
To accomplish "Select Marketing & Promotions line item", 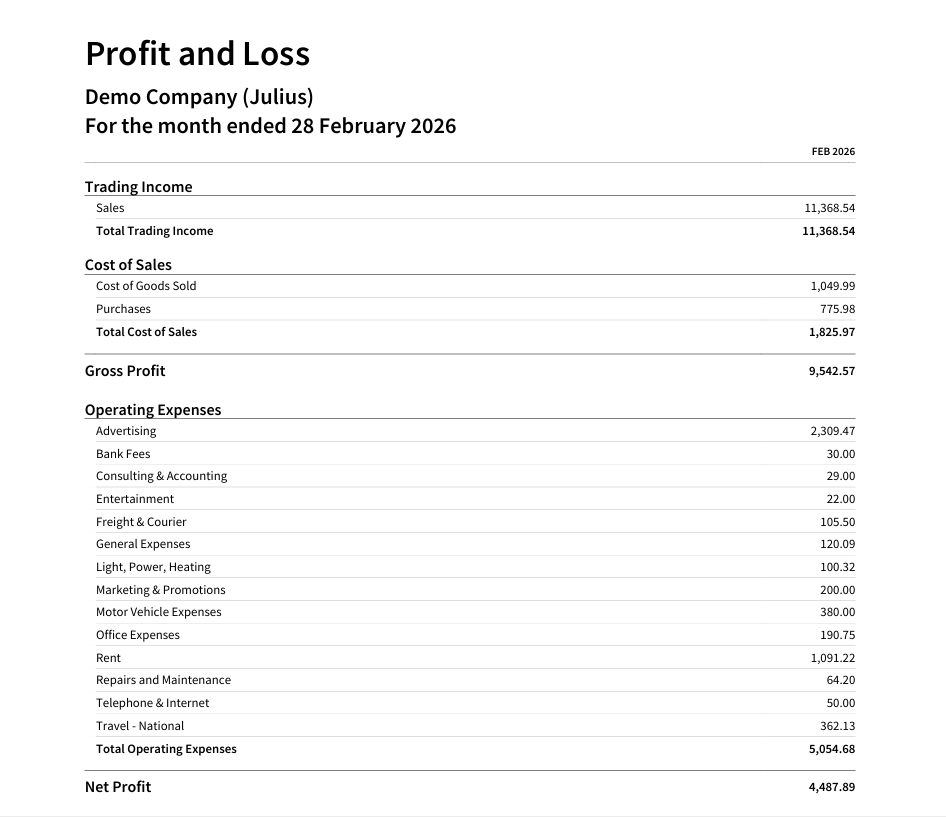I will (160, 590).
